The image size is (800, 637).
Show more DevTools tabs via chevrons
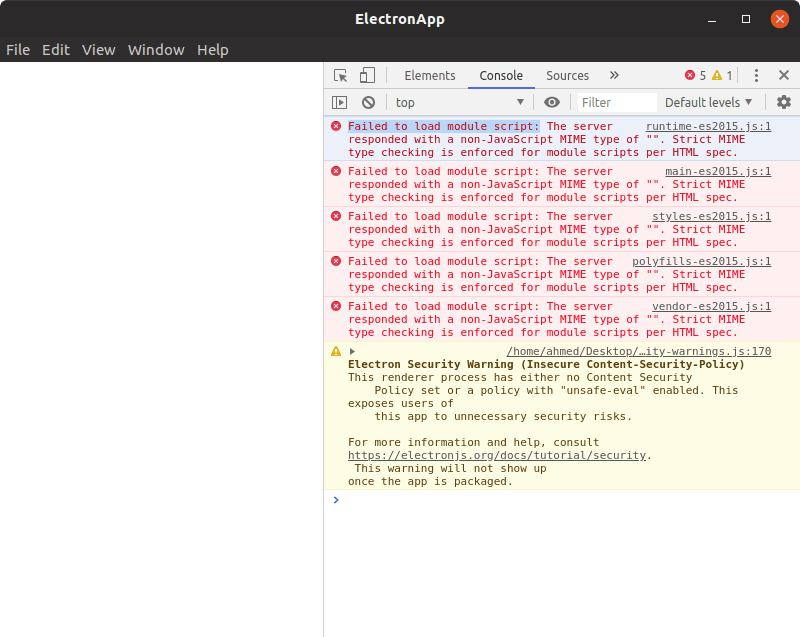pyautogui.click(x=614, y=75)
